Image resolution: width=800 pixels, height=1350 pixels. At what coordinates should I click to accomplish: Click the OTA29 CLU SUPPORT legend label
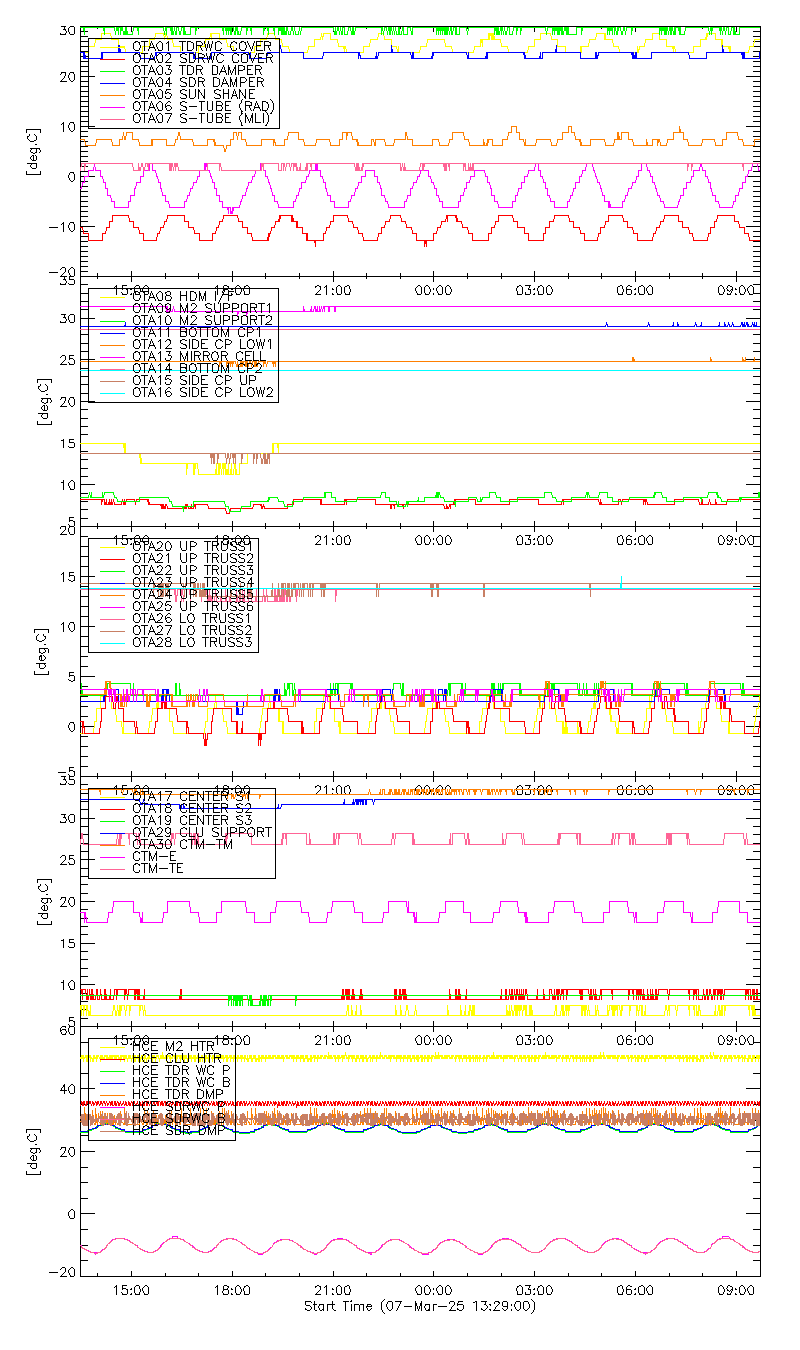pyautogui.click(x=202, y=832)
